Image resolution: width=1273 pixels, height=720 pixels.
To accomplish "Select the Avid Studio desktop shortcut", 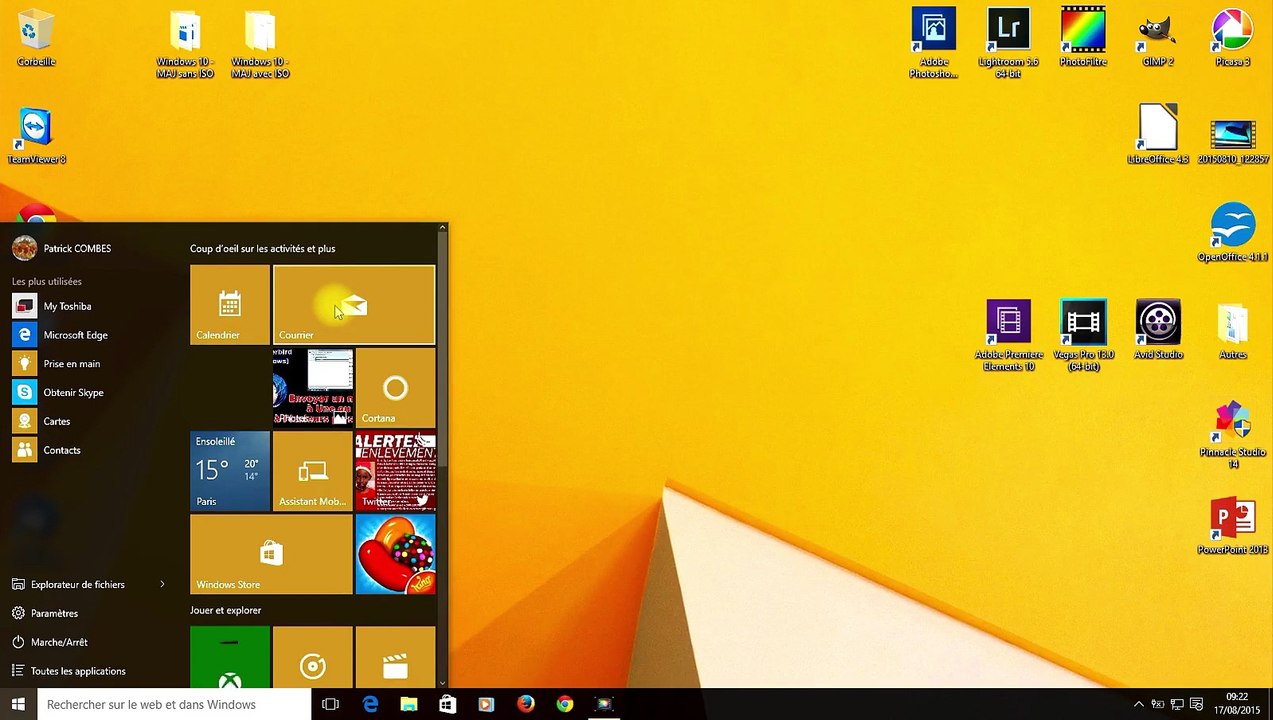I will click(1158, 330).
